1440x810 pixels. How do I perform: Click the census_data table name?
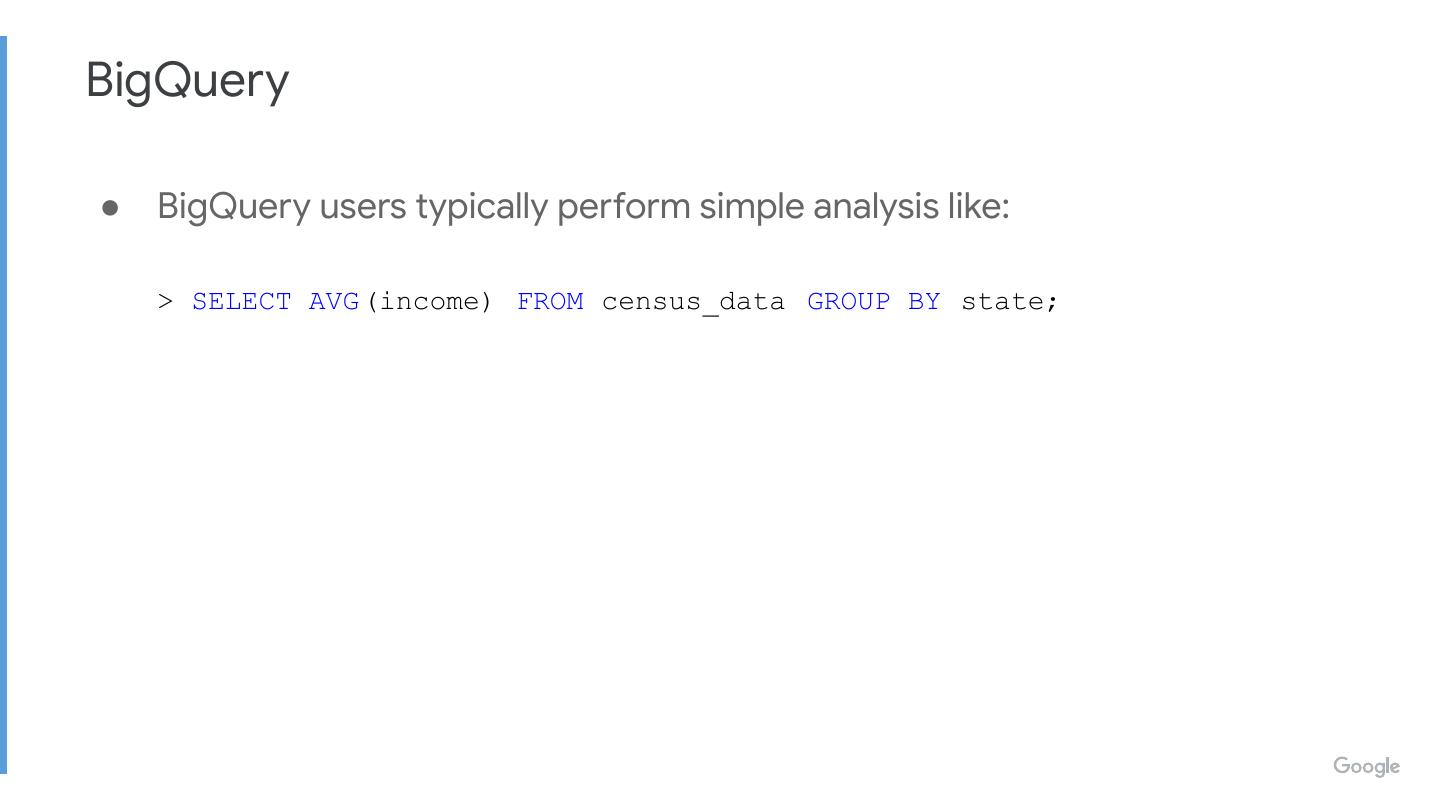pos(693,301)
